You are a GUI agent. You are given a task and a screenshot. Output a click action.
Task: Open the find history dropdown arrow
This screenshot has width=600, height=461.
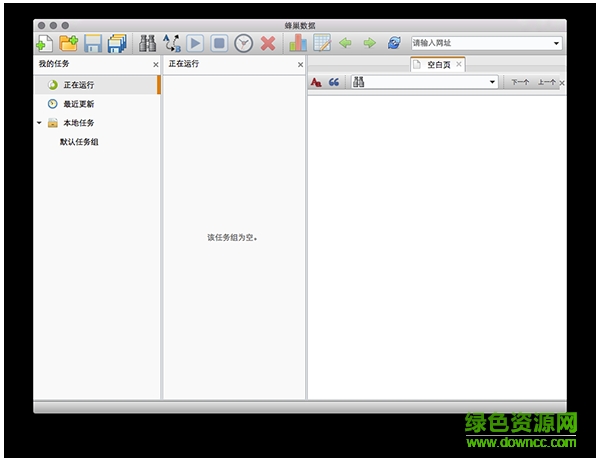[x=492, y=82]
